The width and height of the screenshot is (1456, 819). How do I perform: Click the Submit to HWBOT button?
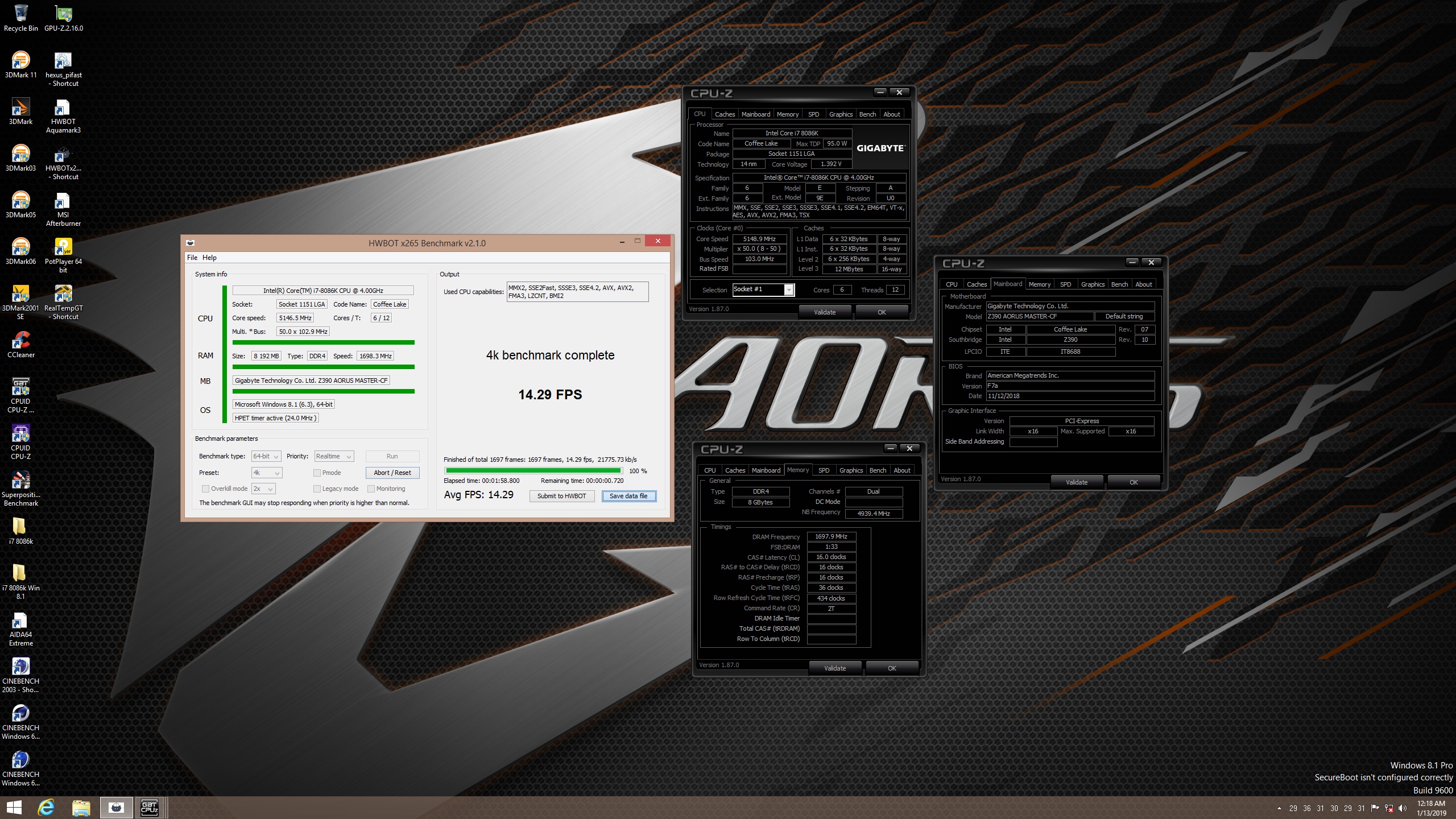(561, 496)
